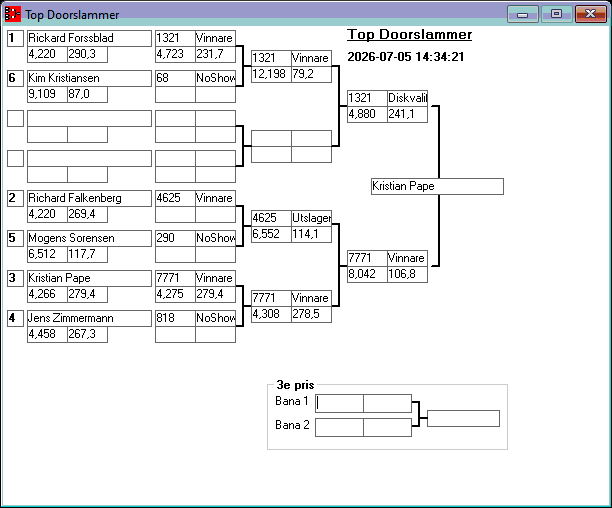Screen dimensions: 612x508
Task: Click the Bana 1 second input field
Action: point(387,403)
